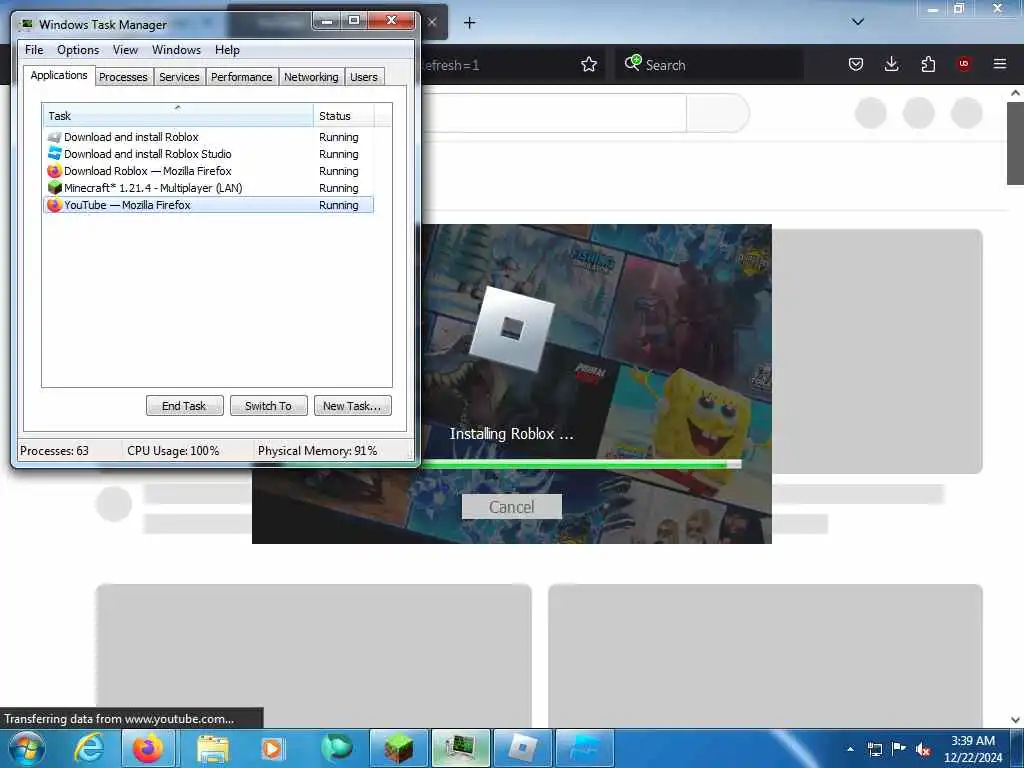Click the scrollbar down arrow in Firefox
Viewport: 1024px width, 768px height.
click(1015, 719)
